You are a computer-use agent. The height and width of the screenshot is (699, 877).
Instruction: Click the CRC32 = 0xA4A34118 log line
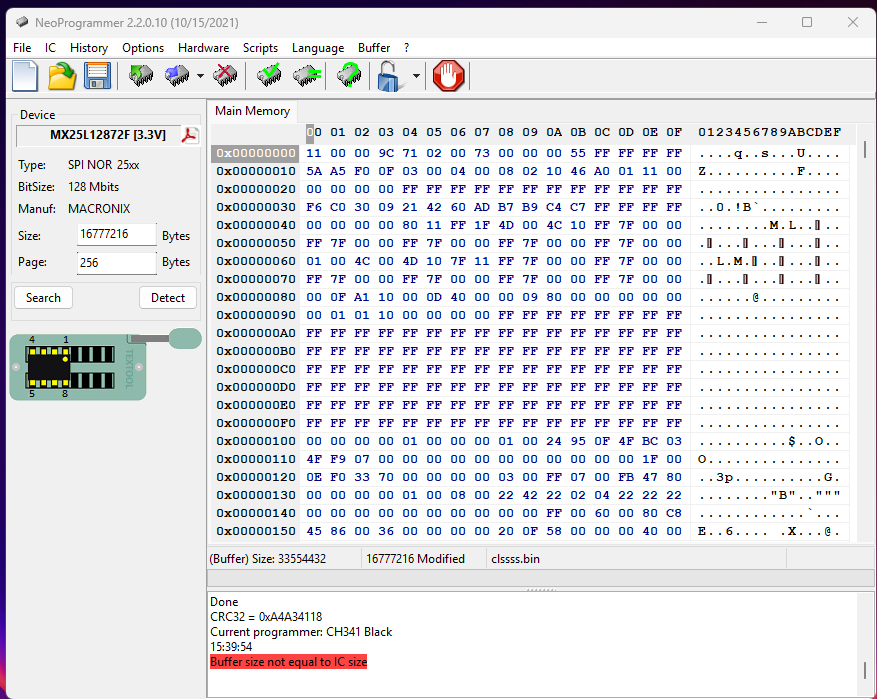point(266,617)
